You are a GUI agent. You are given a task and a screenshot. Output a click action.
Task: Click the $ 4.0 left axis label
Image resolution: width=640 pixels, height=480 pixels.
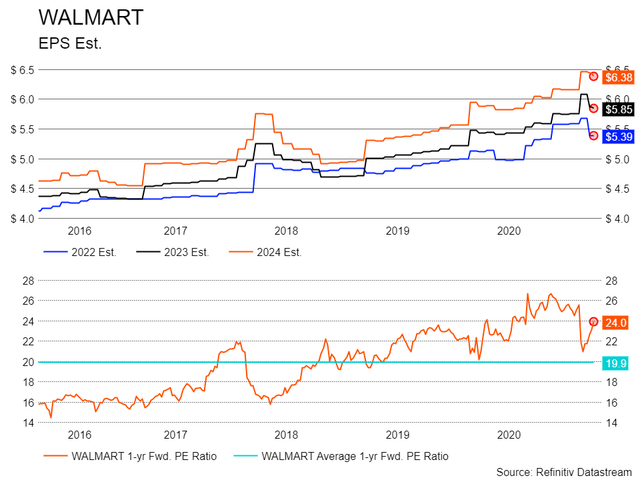point(22,219)
